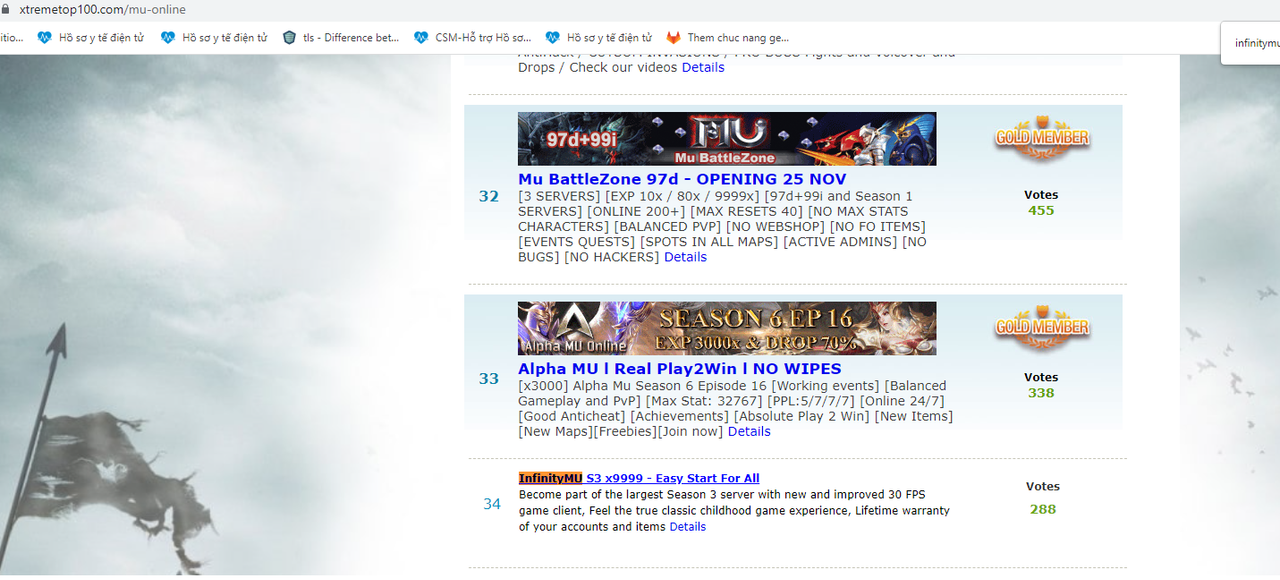The width and height of the screenshot is (1280, 580).
Task: Open 'Hồ sơ y tế điện tử' bookmark beside GitLab bookmark
Action: 598,38
